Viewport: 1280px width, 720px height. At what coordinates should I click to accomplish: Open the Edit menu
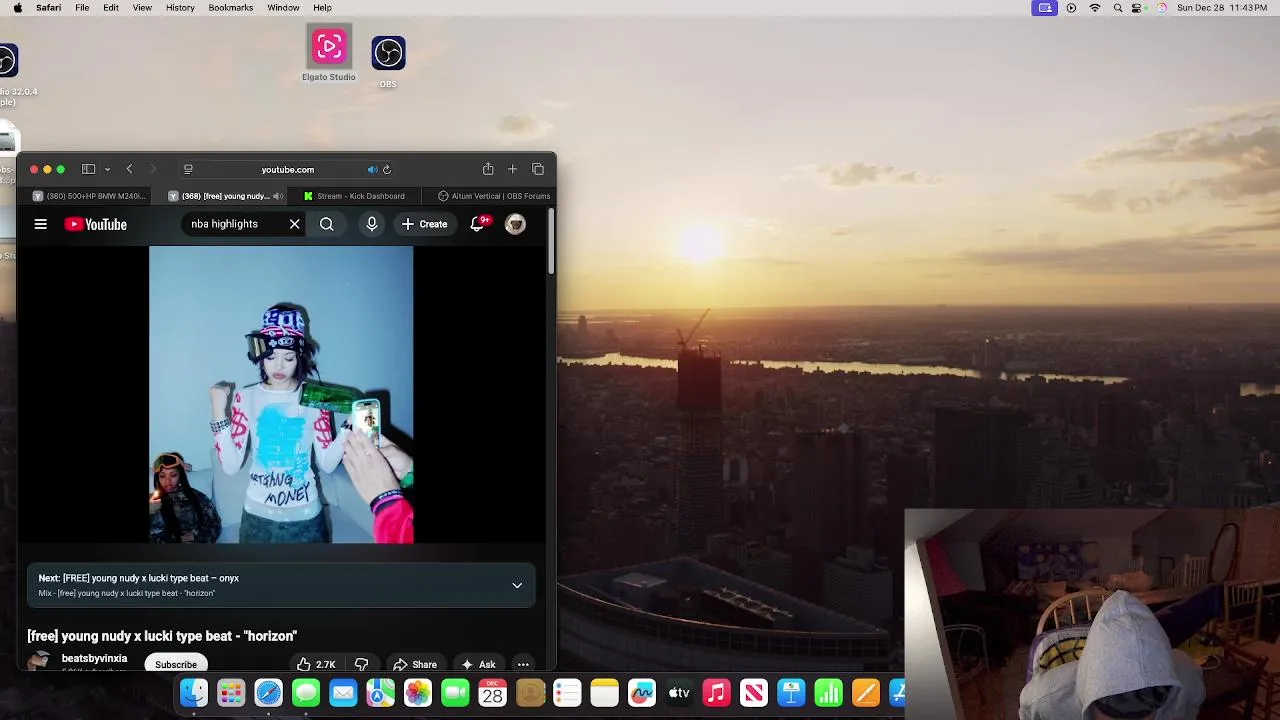coord(111,7)
